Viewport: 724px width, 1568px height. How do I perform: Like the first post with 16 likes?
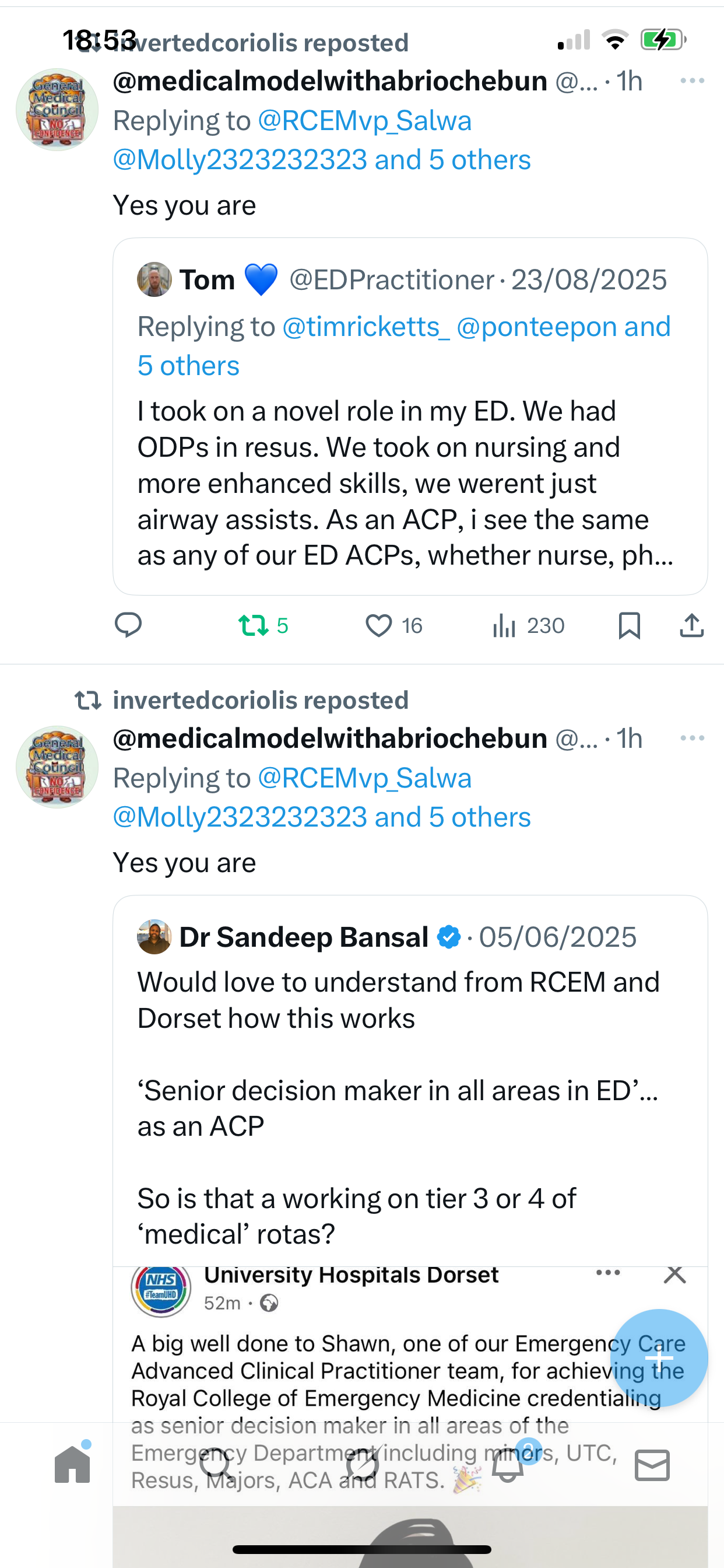(379, 625)
